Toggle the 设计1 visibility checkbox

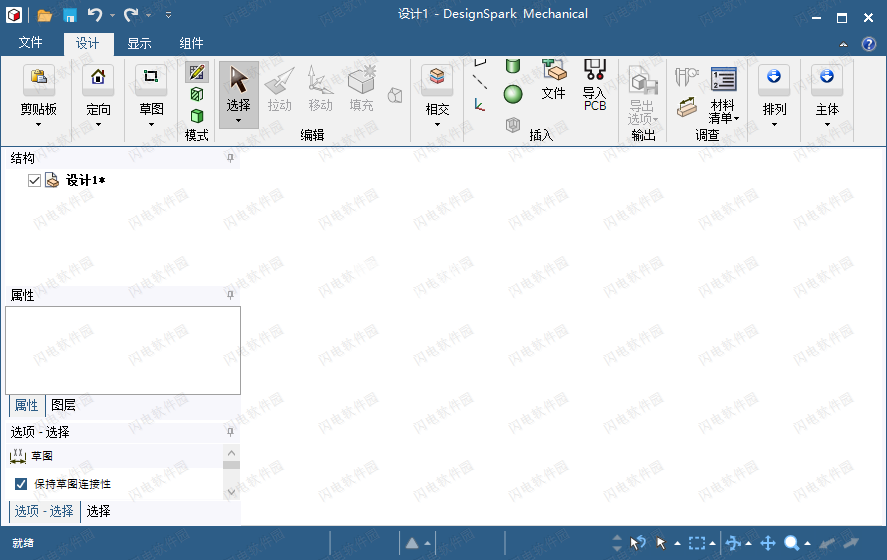[x=34, y=180]
